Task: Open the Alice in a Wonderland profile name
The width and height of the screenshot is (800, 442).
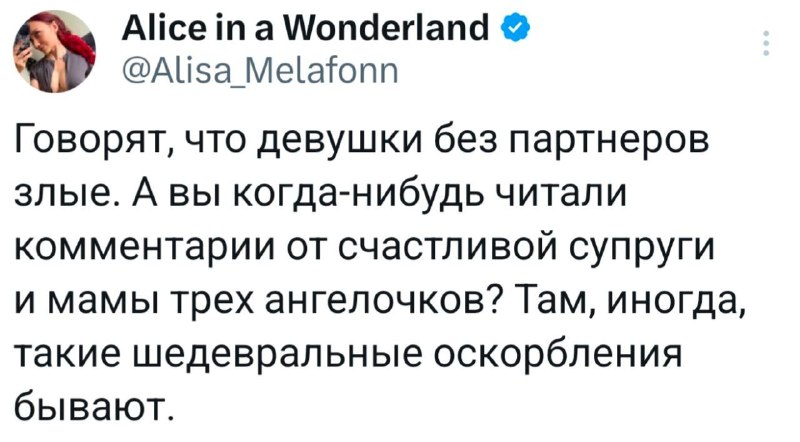Action: pyautogui.click(x=305, y=28)
